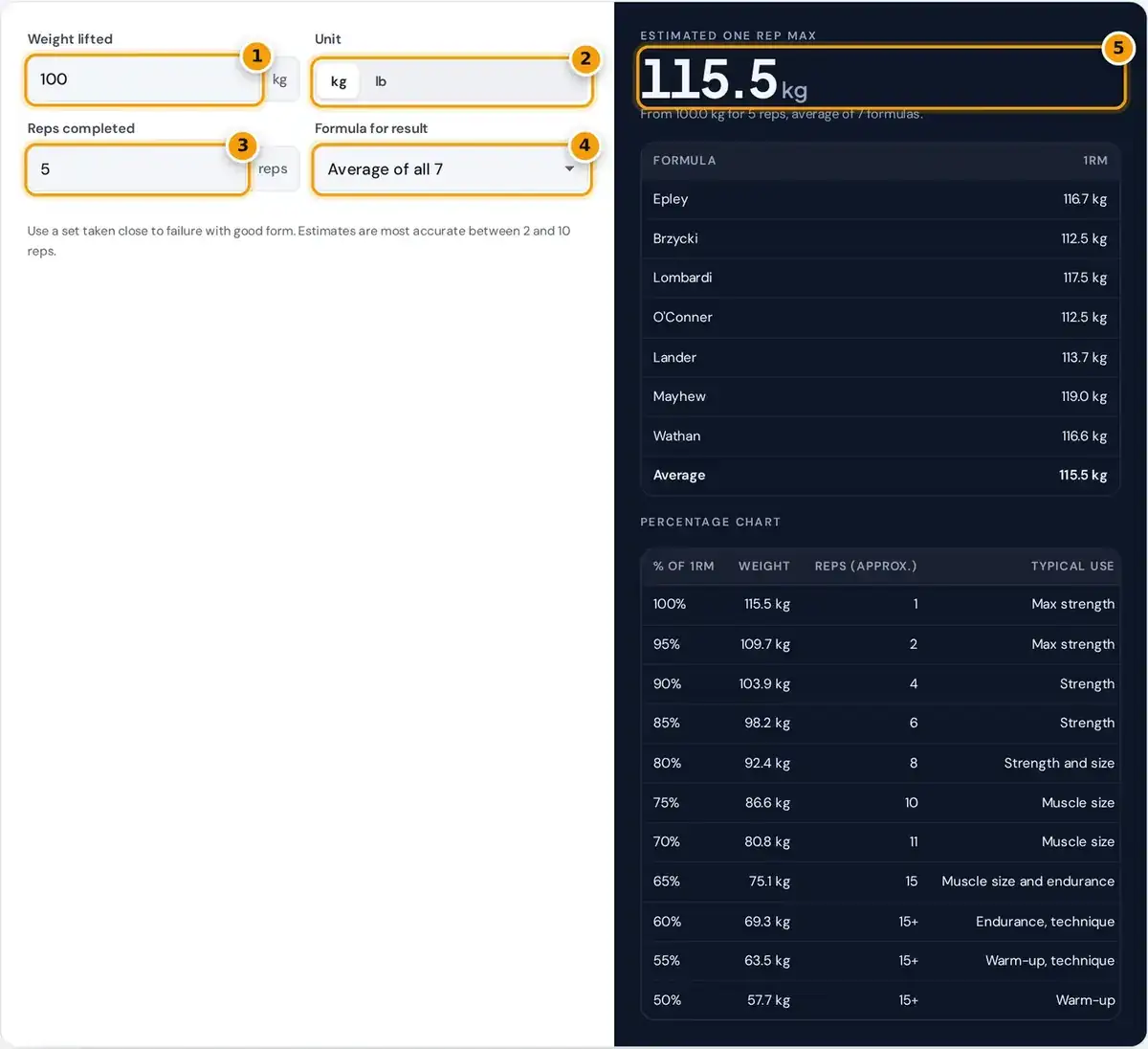Click the 109.7 kg weight cell
The image size is (1148, 1049).
pyautogui.click(x=765, y=644)
